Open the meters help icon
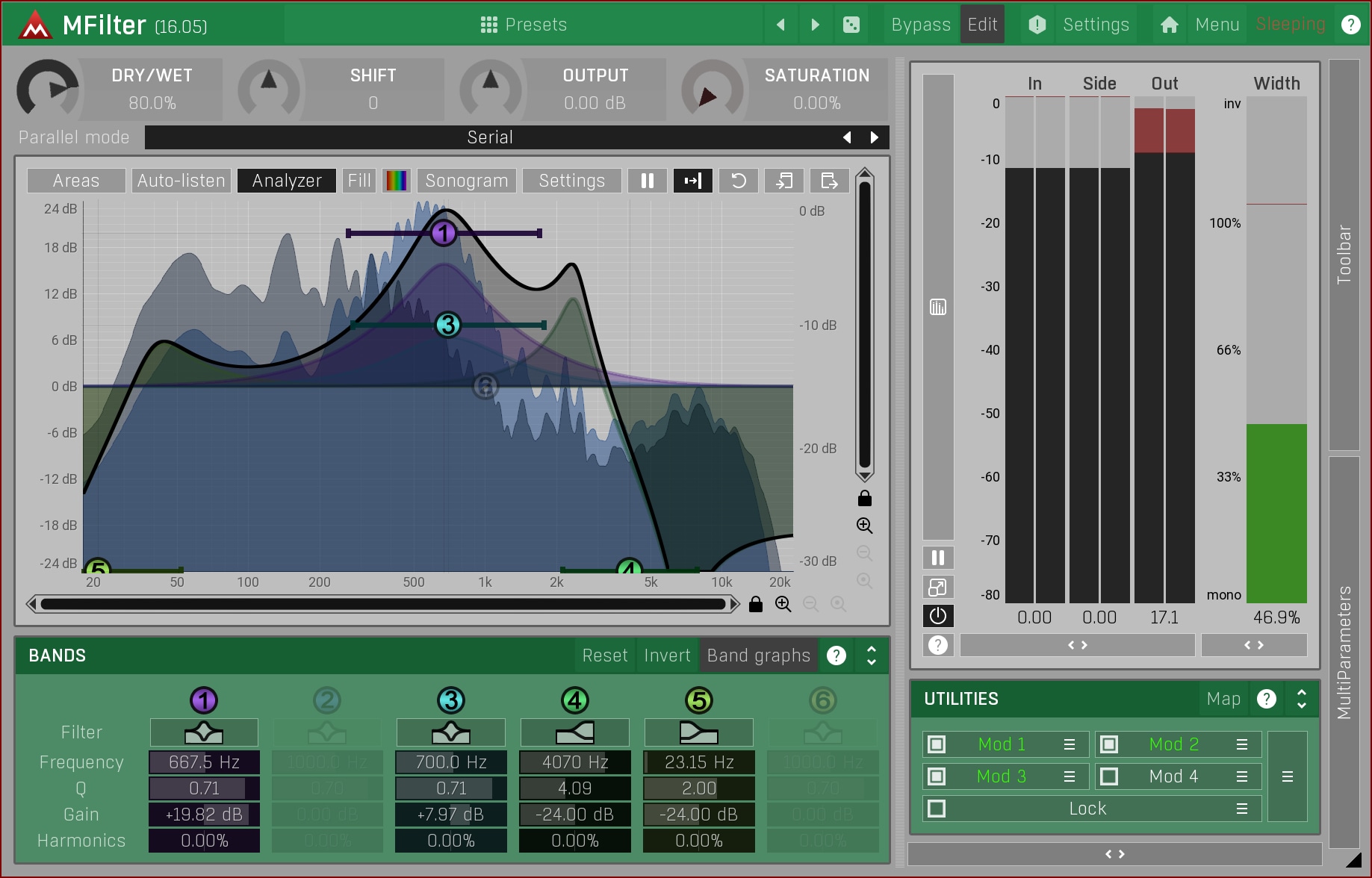 (938, 645)
